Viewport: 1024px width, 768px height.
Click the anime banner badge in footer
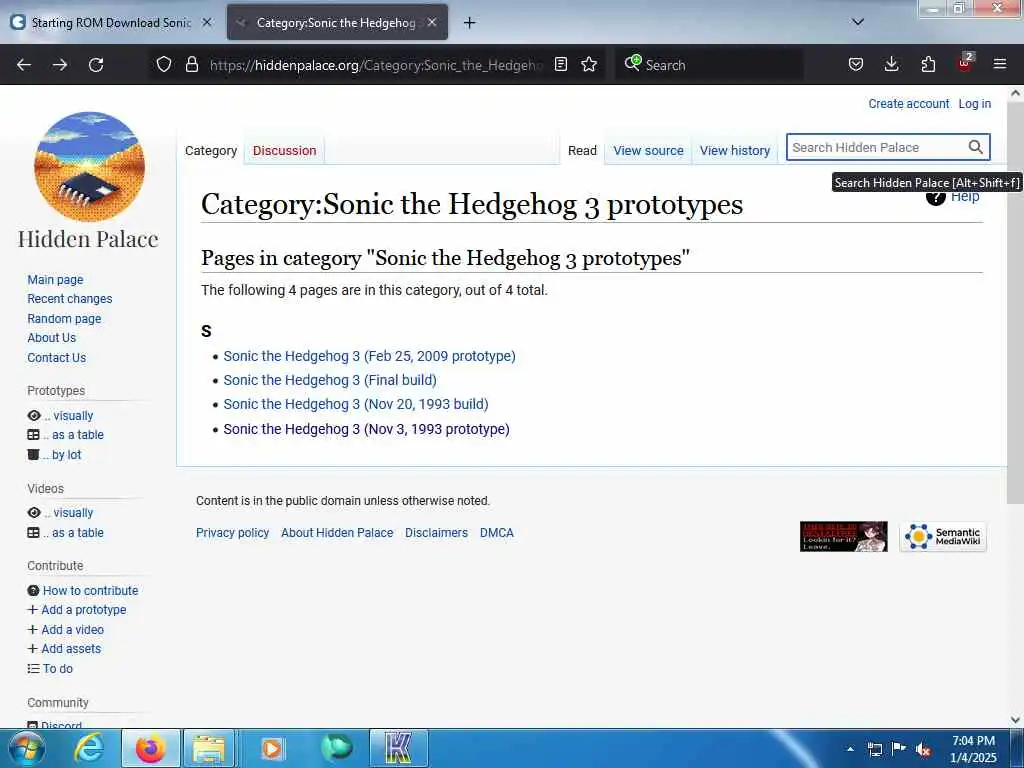[x=844, y=537]
